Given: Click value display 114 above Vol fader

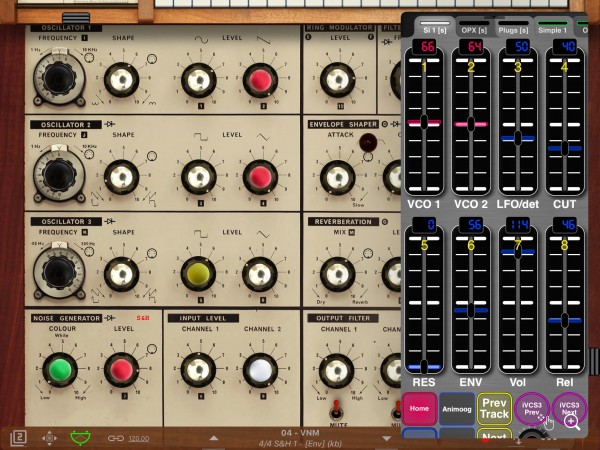Looking at the screenshot, I should point(518,225).
